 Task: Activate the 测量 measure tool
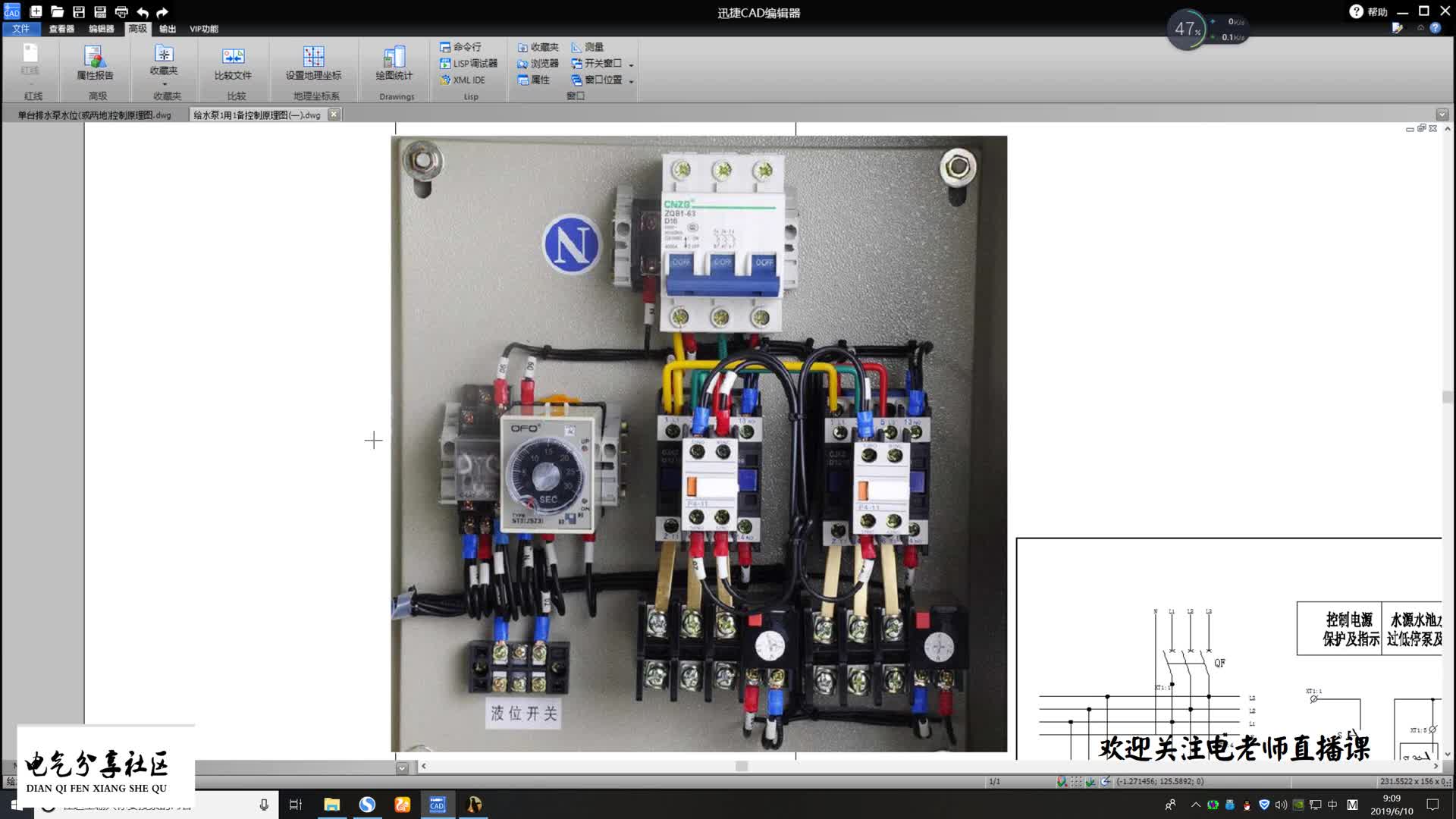[588, 47]
